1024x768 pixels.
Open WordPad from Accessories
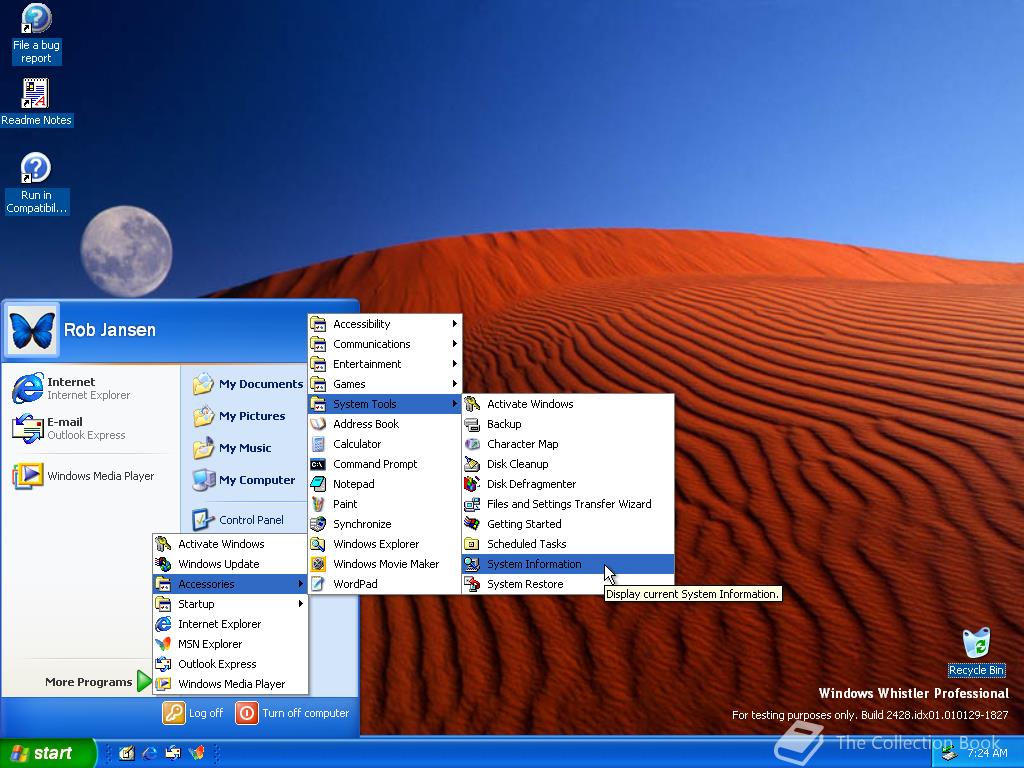click(385, 584)
